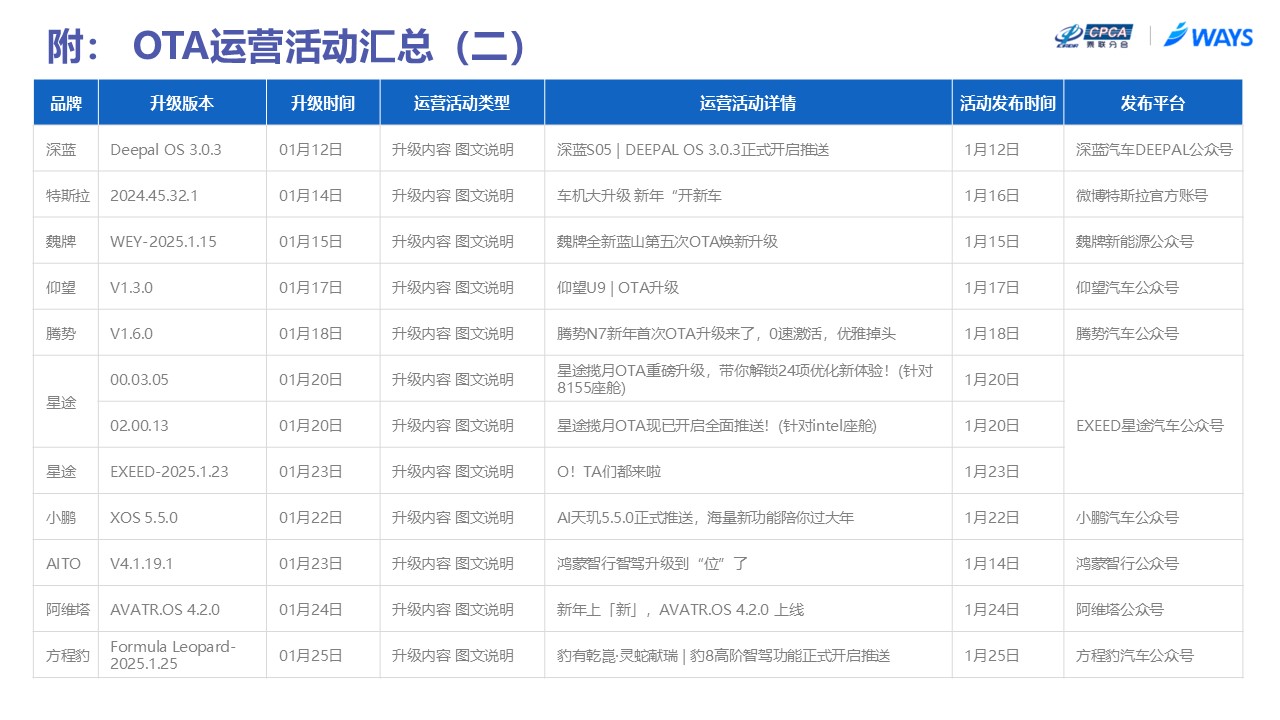
Task: Select detail 豹有乾崑·灵蛇献瑞
Action: click(724, 656)
